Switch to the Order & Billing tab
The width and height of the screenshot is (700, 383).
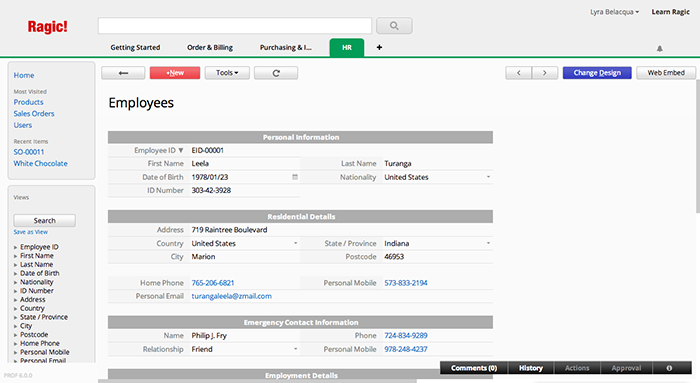pos(210,47)
